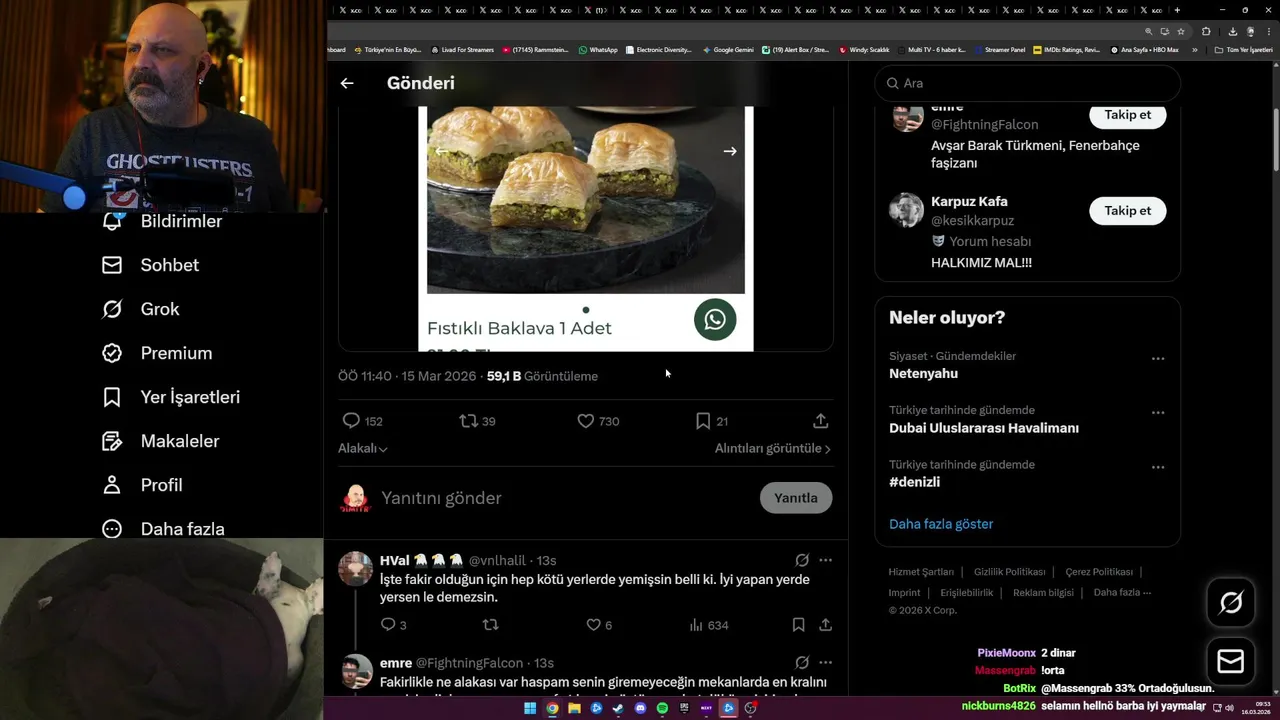Open Karpuz Kafa's profile avatar

pos(907,210)
